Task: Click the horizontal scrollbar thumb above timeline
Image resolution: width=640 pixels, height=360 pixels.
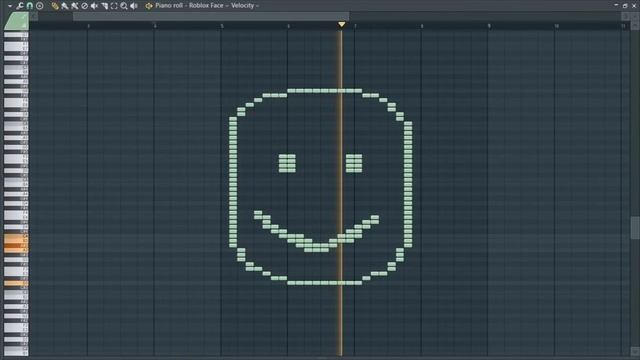Action: 211,16
